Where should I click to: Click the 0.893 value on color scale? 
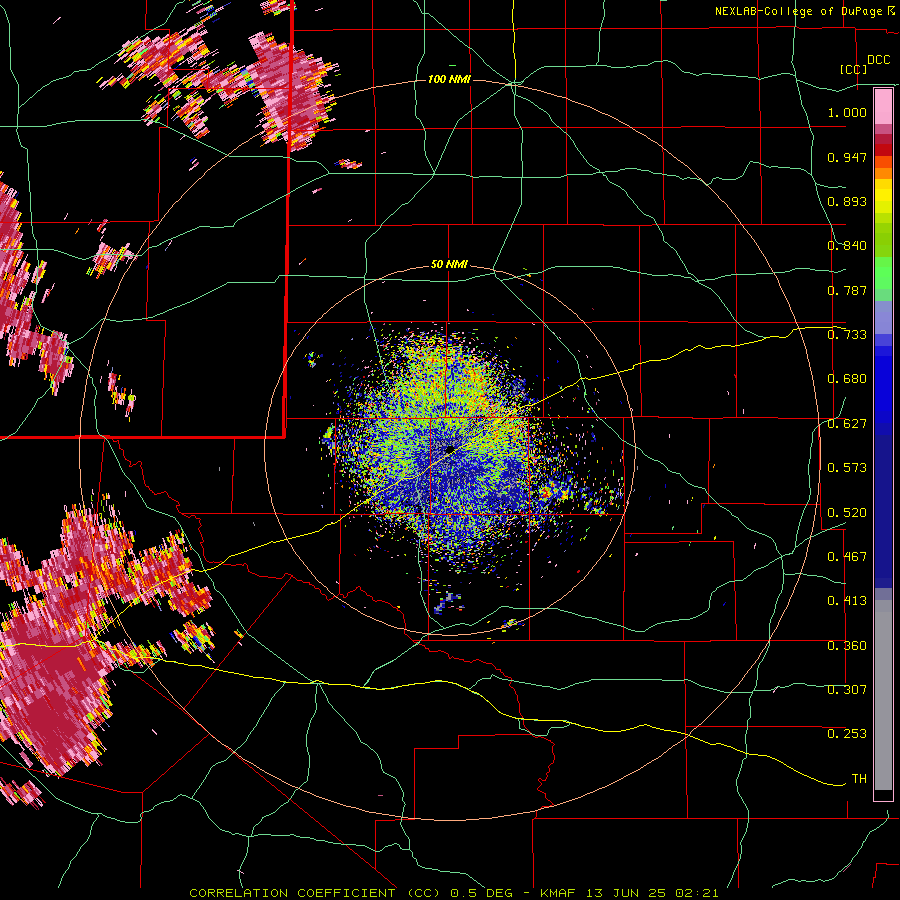click(x=847, y=201)
